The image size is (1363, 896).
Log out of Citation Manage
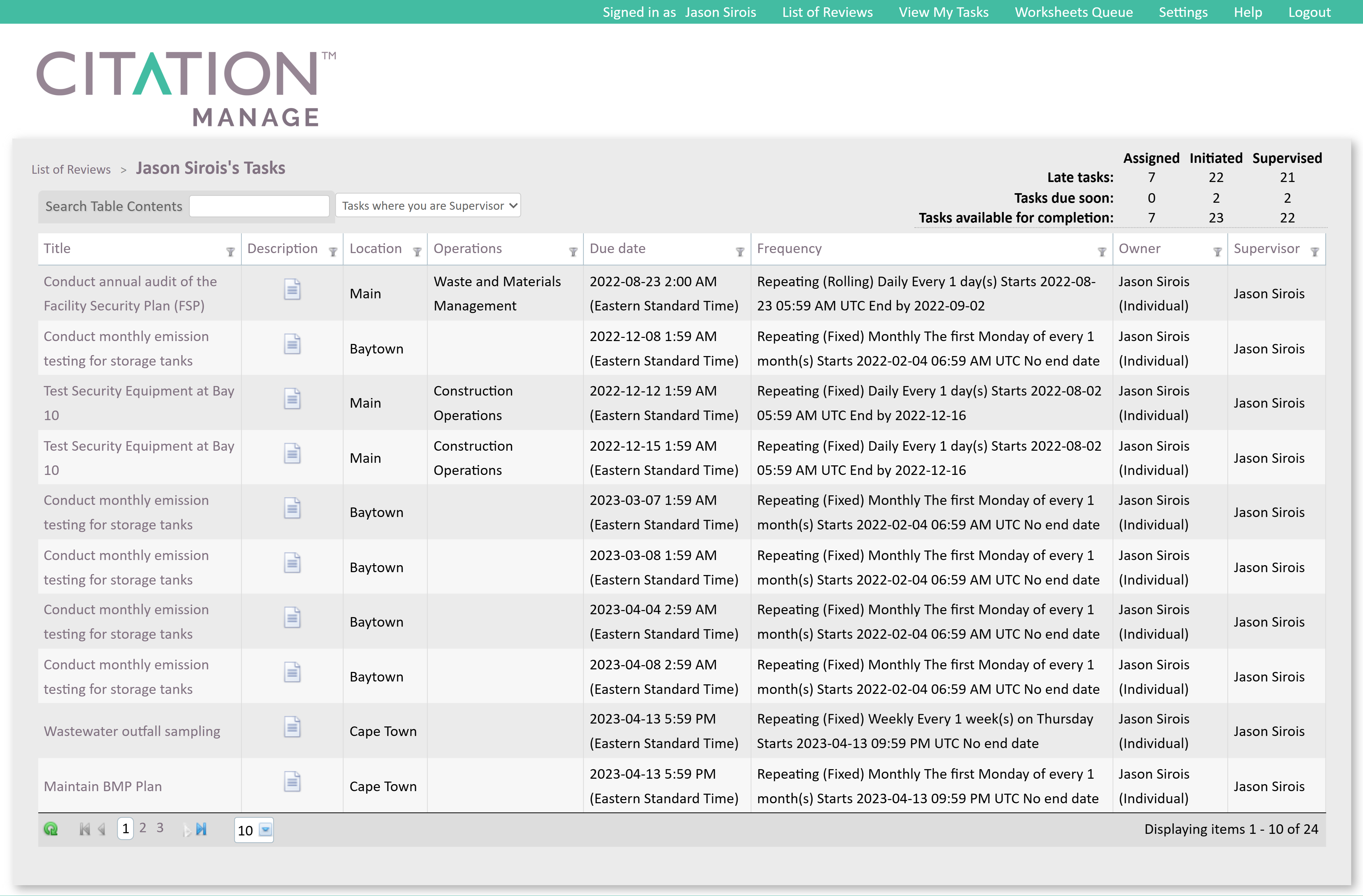tap(1309, 11)
